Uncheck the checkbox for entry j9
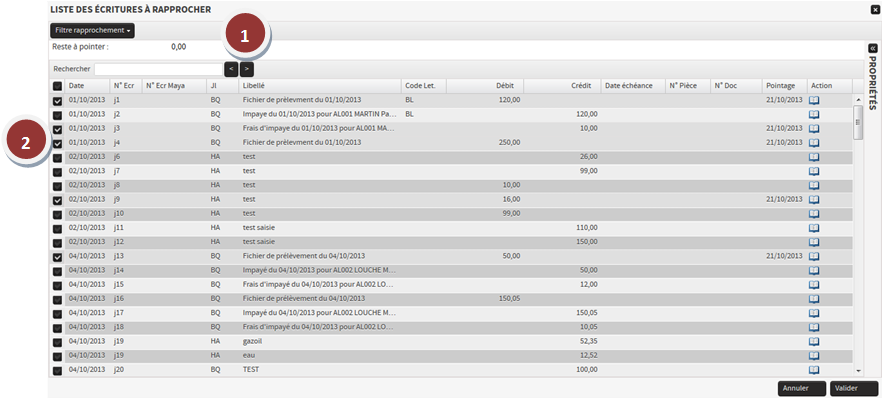Image resolution: width=882 pixels, height=398 pixels. (x=57, y=201)
